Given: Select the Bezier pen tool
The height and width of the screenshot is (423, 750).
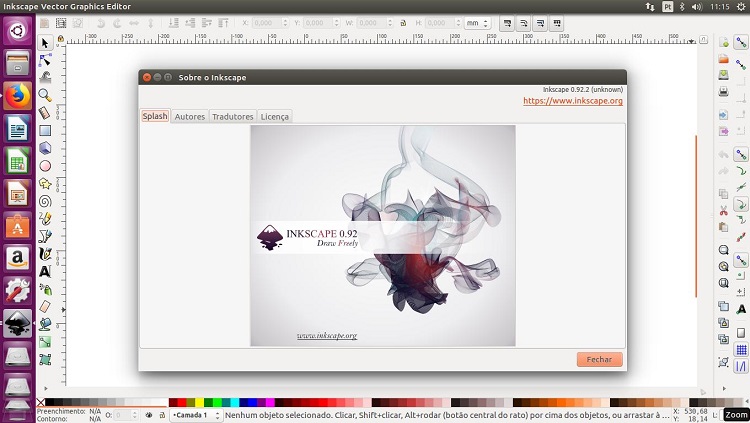Looking at the screenshot, I should coord(45,236).
